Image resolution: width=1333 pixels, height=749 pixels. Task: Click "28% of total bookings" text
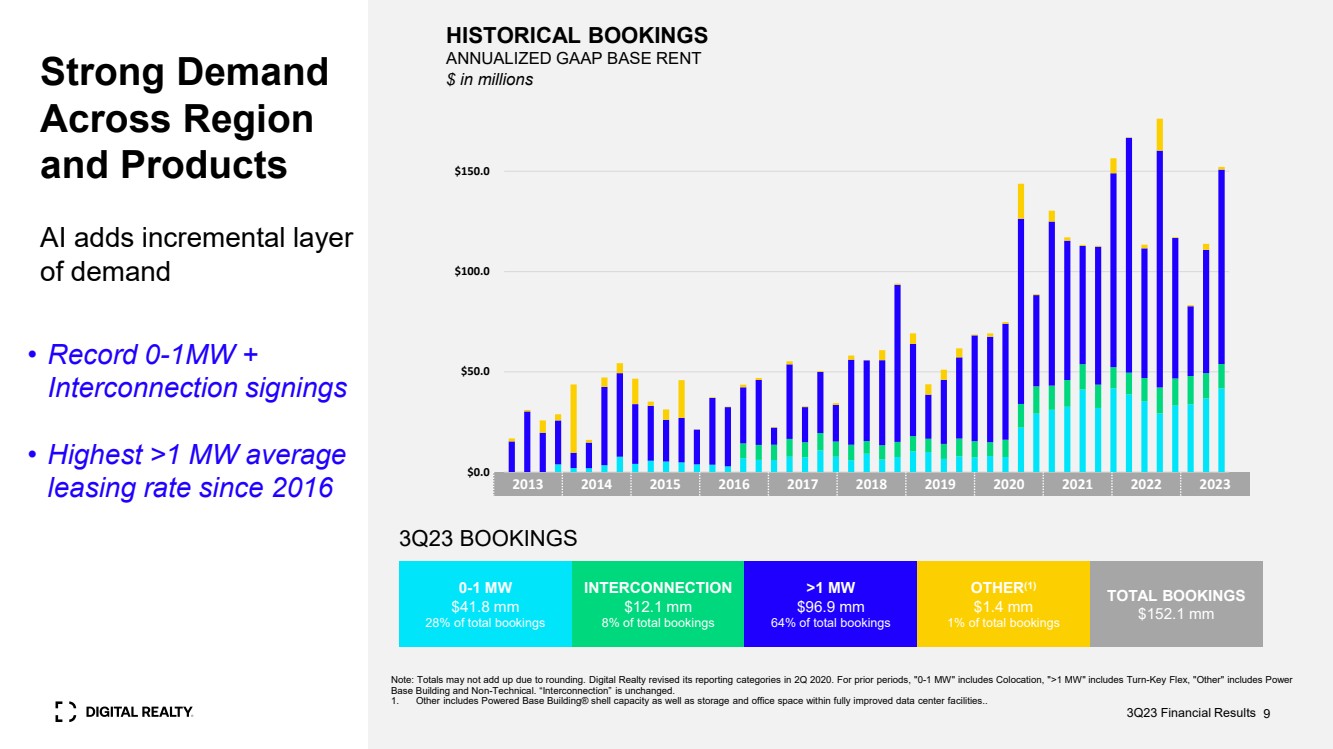[x=485, y=623]
